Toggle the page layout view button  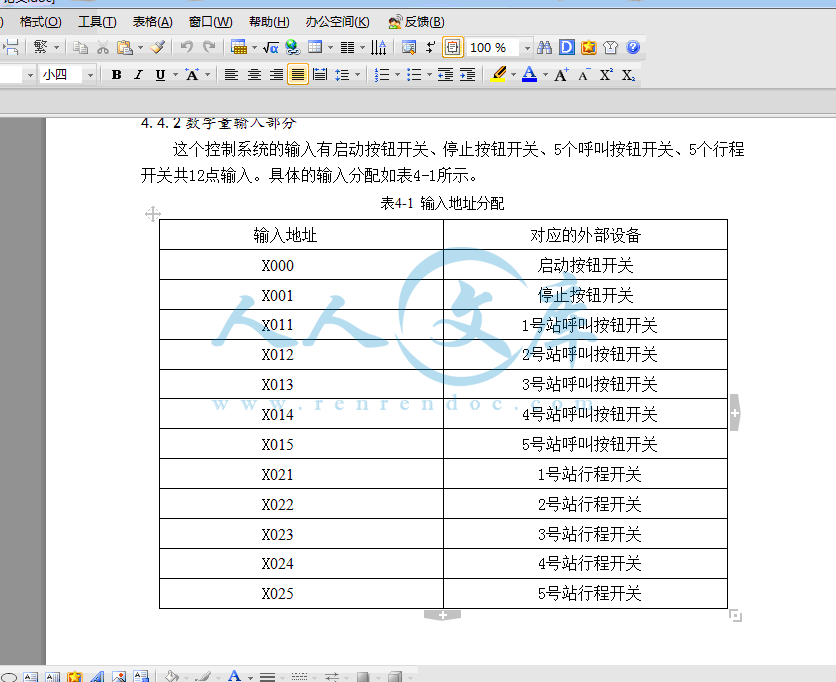click(x=453, y=47)
